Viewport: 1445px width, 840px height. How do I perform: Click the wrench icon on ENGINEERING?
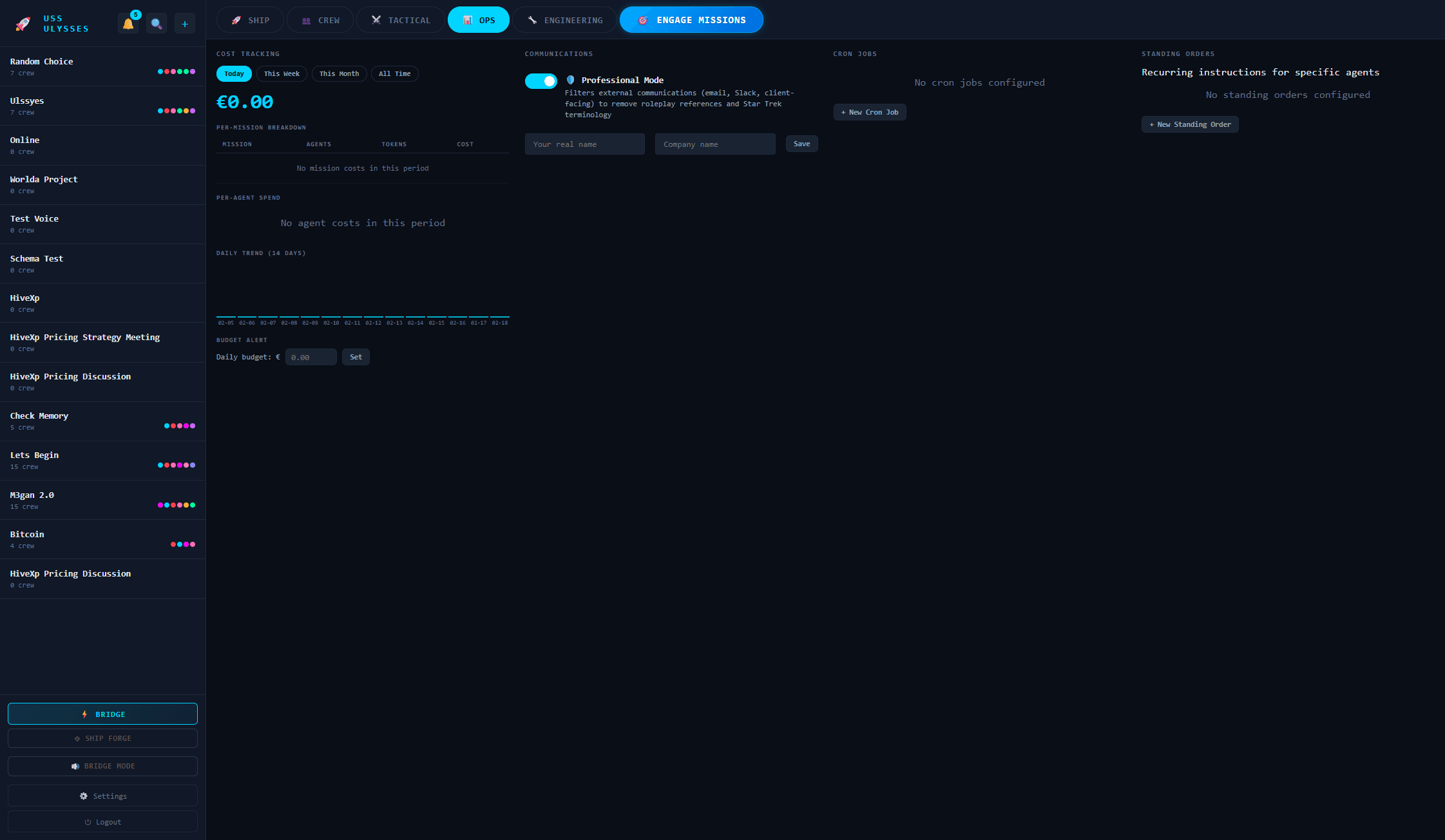[x=531, y=19]
